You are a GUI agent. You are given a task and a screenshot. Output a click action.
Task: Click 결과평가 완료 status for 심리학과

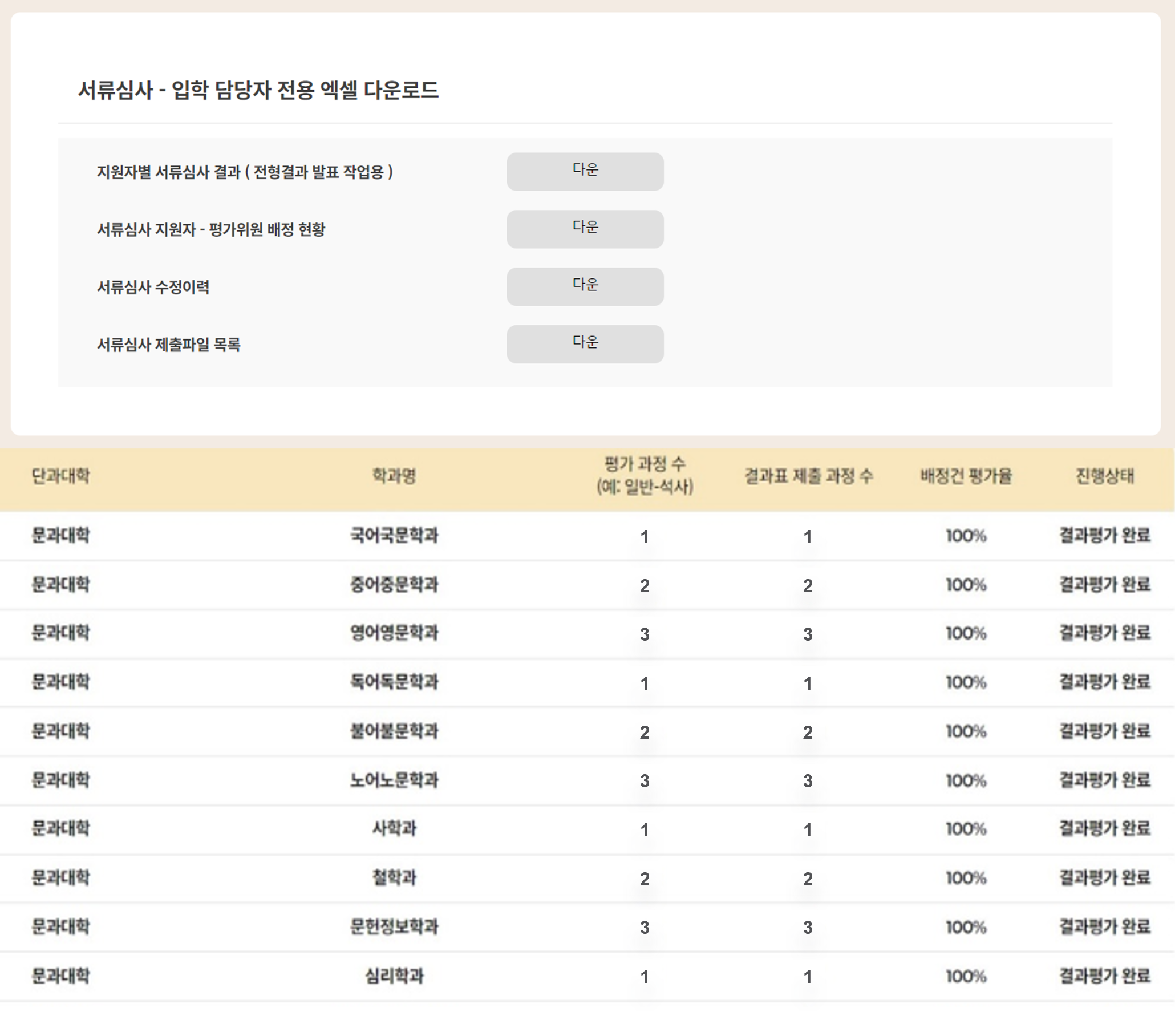pos(1104,976)
